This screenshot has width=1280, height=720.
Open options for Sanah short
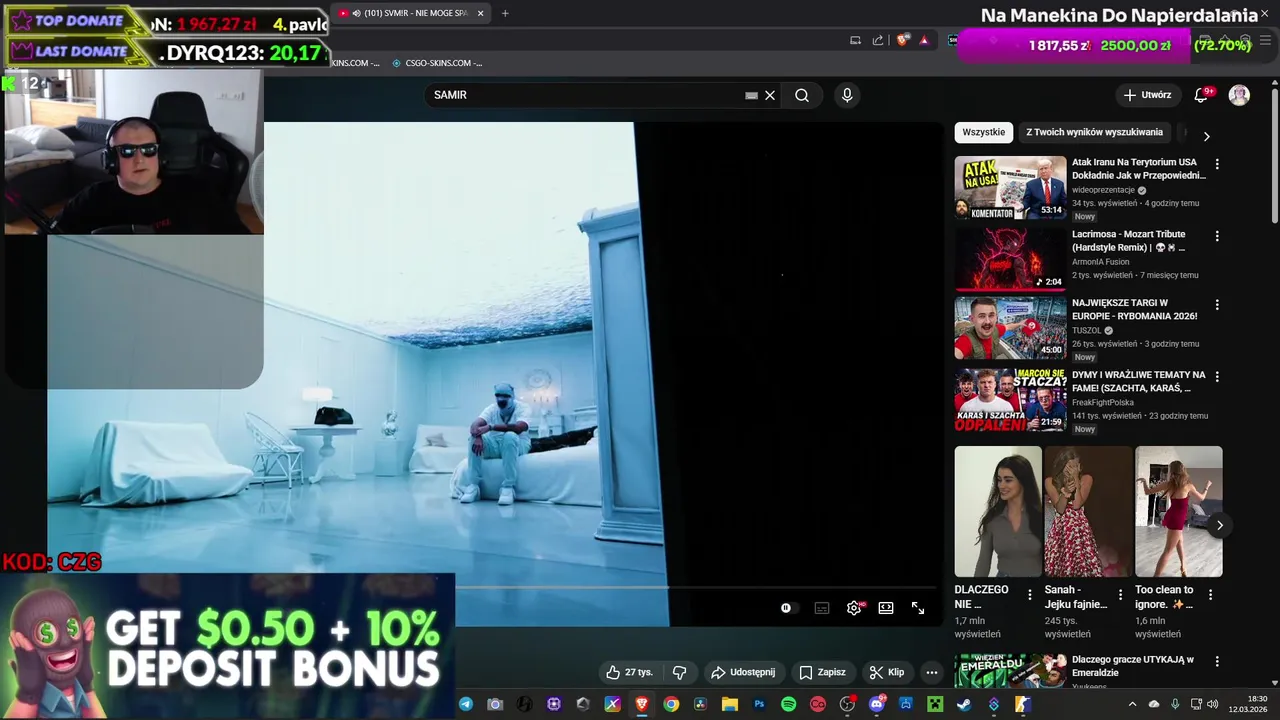point(1120,594)
